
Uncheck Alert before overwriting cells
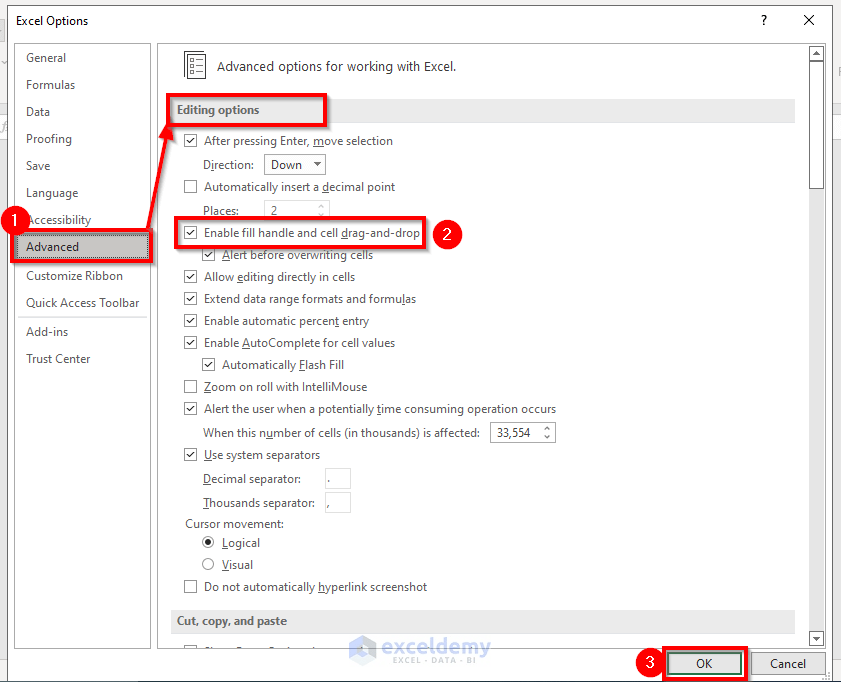(x=207, y=255)
